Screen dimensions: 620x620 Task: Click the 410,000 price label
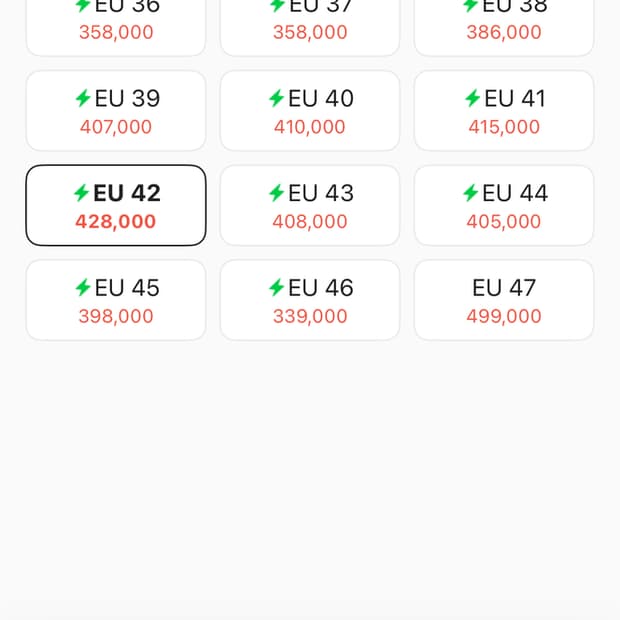(x=310, y=127)
